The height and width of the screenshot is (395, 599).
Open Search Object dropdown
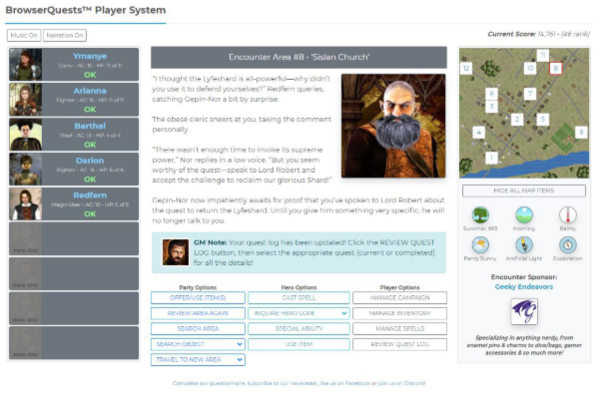coord(198,344)
